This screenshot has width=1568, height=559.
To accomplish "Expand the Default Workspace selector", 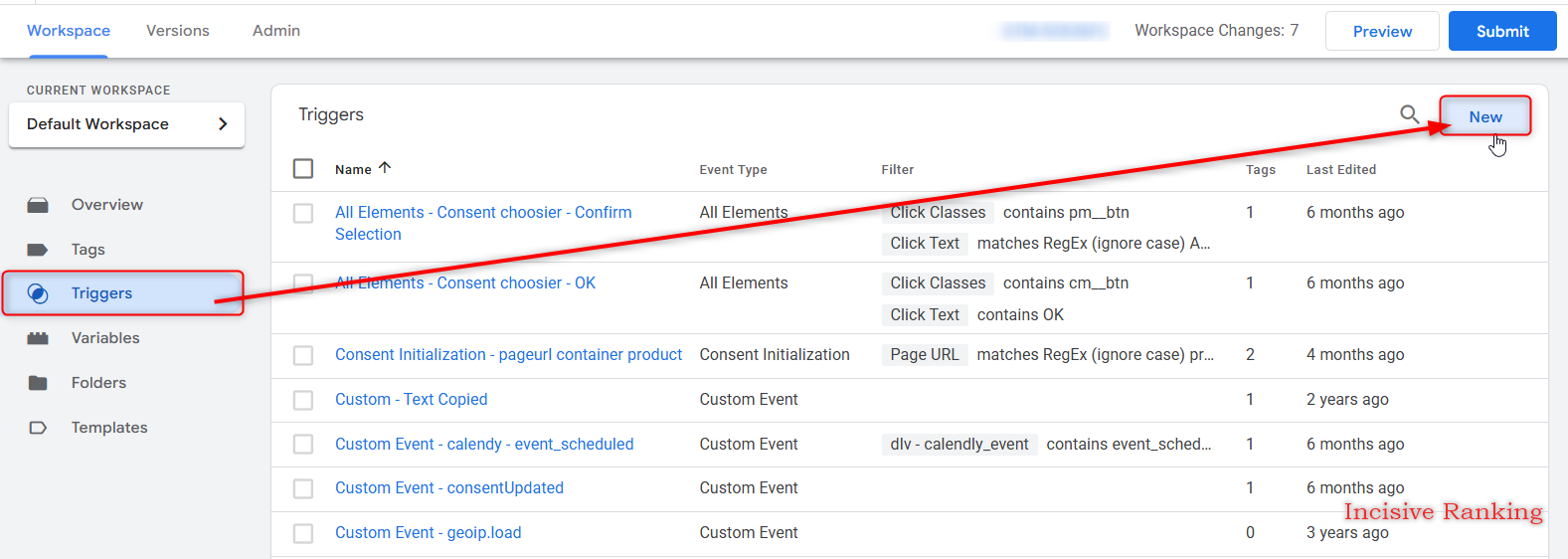I will (126, 124).
